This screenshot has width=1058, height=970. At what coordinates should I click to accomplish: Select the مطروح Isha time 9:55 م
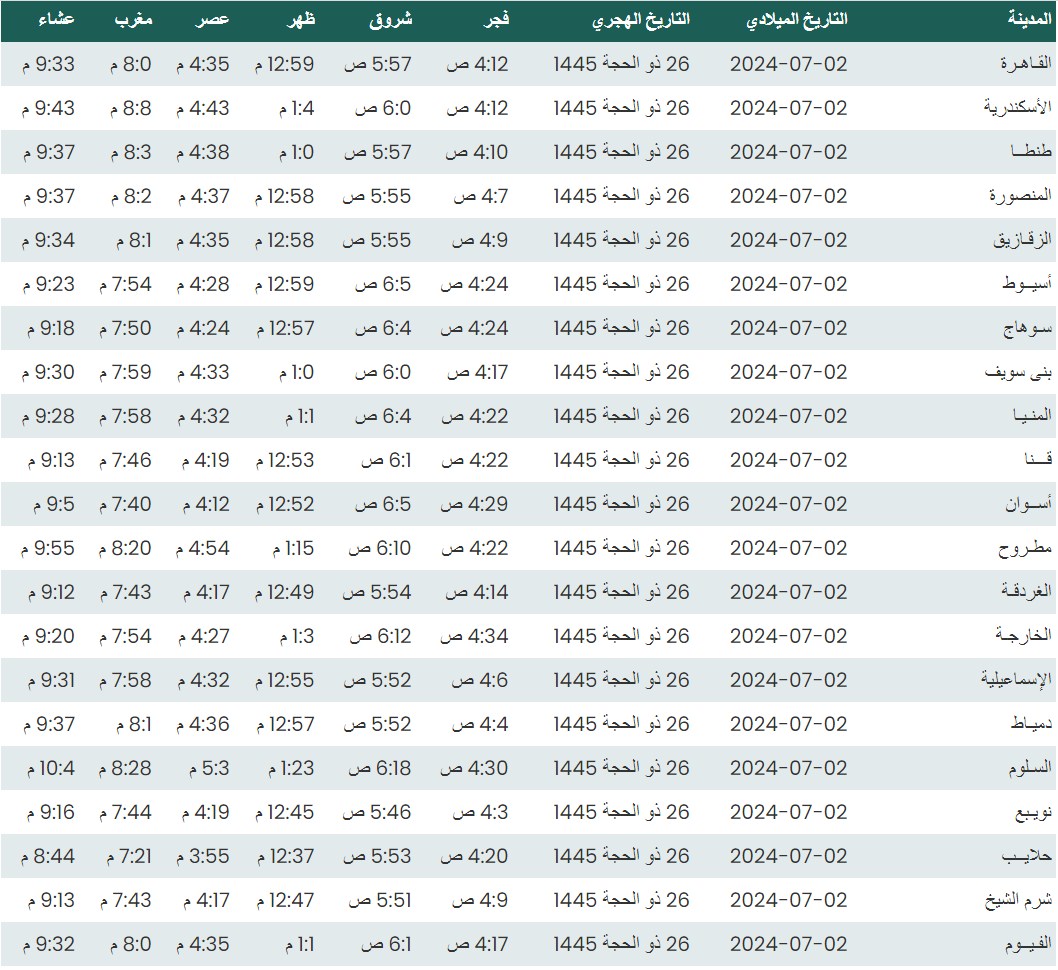click(x=48, y=548)
